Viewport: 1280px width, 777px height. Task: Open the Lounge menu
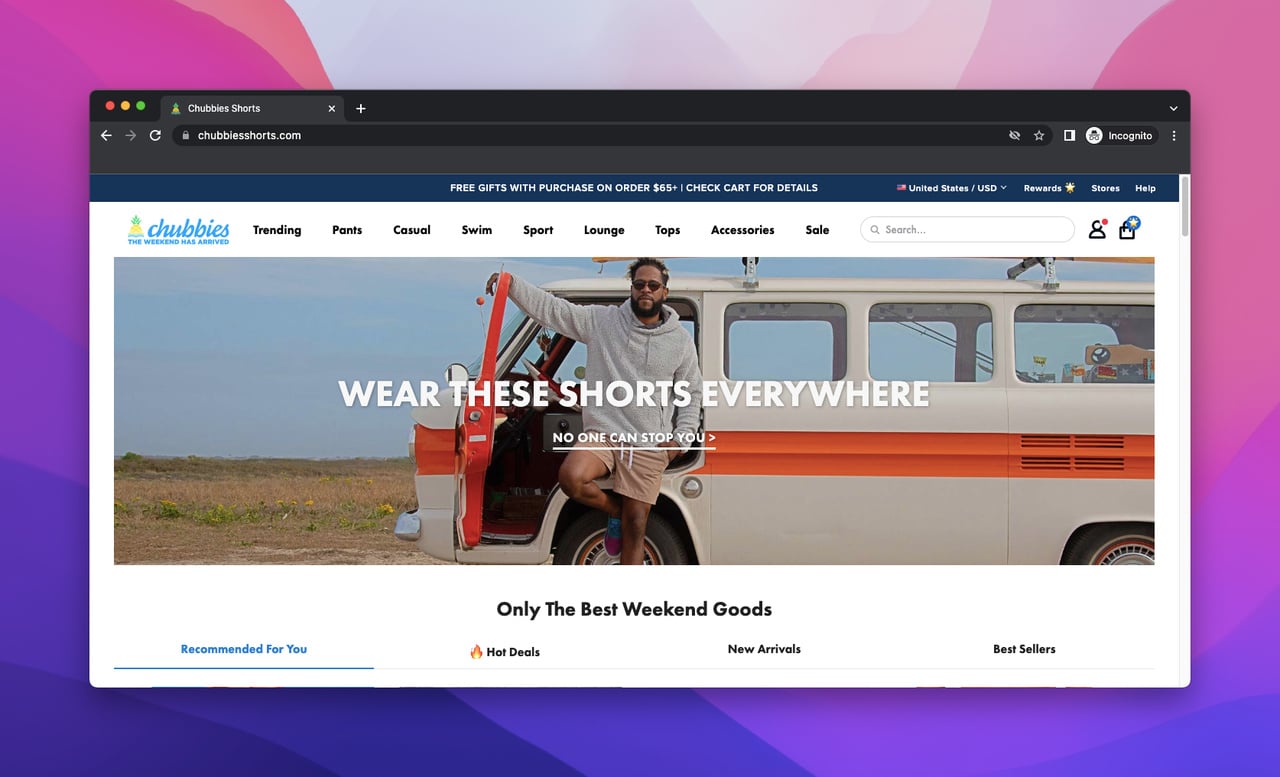click(x=604, y=230)
